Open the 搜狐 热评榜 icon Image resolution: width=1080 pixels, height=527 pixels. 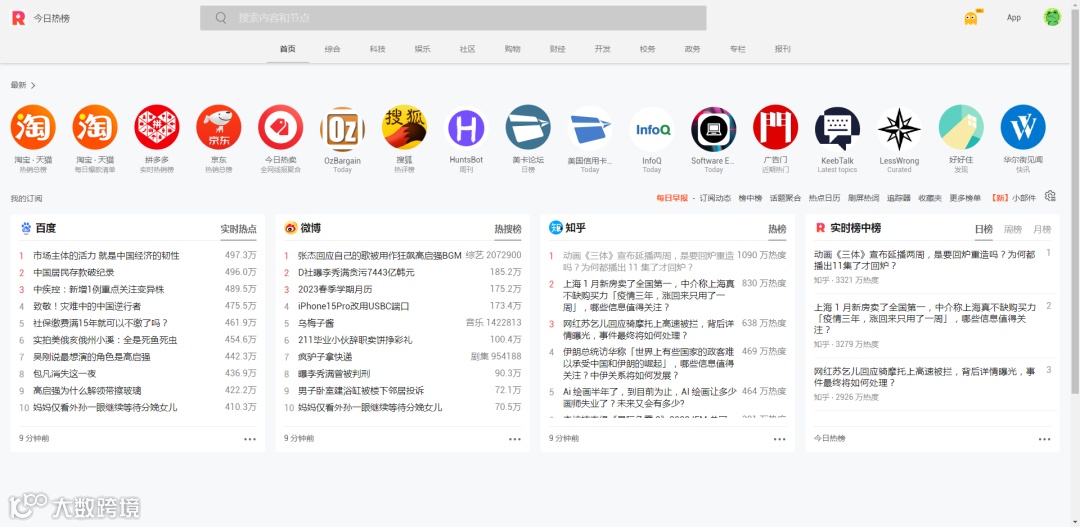[404, 127]
